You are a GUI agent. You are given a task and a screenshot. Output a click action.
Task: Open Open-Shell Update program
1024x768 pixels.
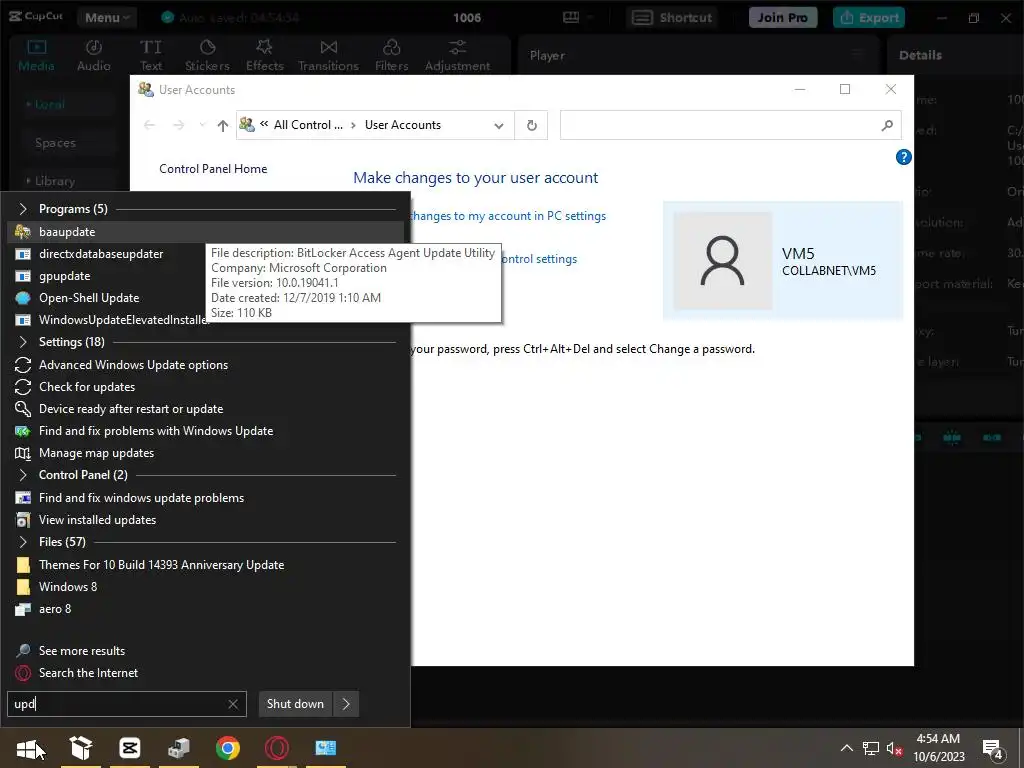tap(89, 298)
